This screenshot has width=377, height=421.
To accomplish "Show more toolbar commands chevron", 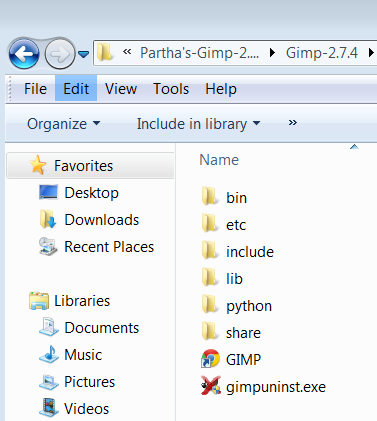I will (292, 123).
